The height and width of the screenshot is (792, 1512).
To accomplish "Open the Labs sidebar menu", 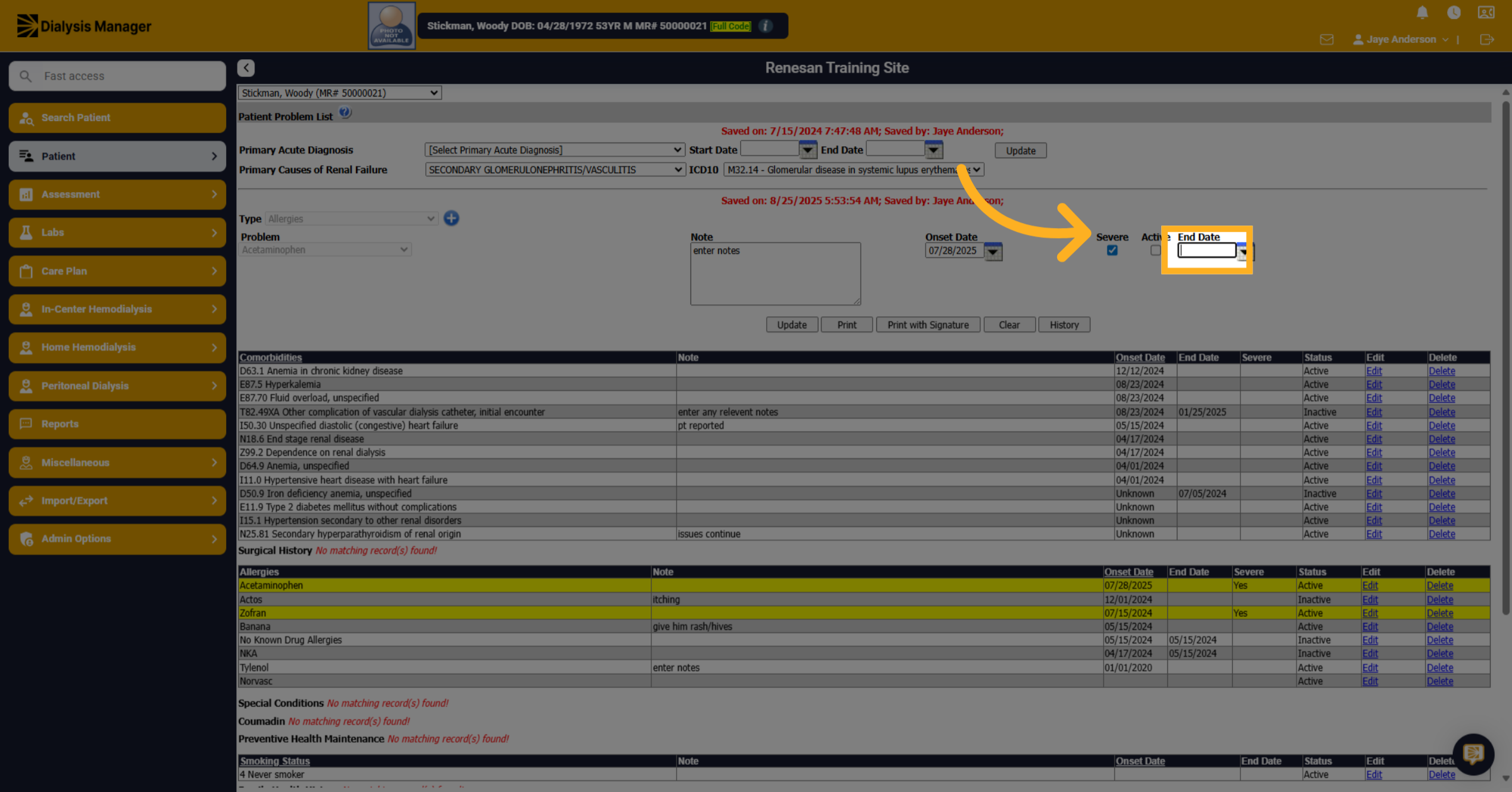I will click(x=117, y=232).
